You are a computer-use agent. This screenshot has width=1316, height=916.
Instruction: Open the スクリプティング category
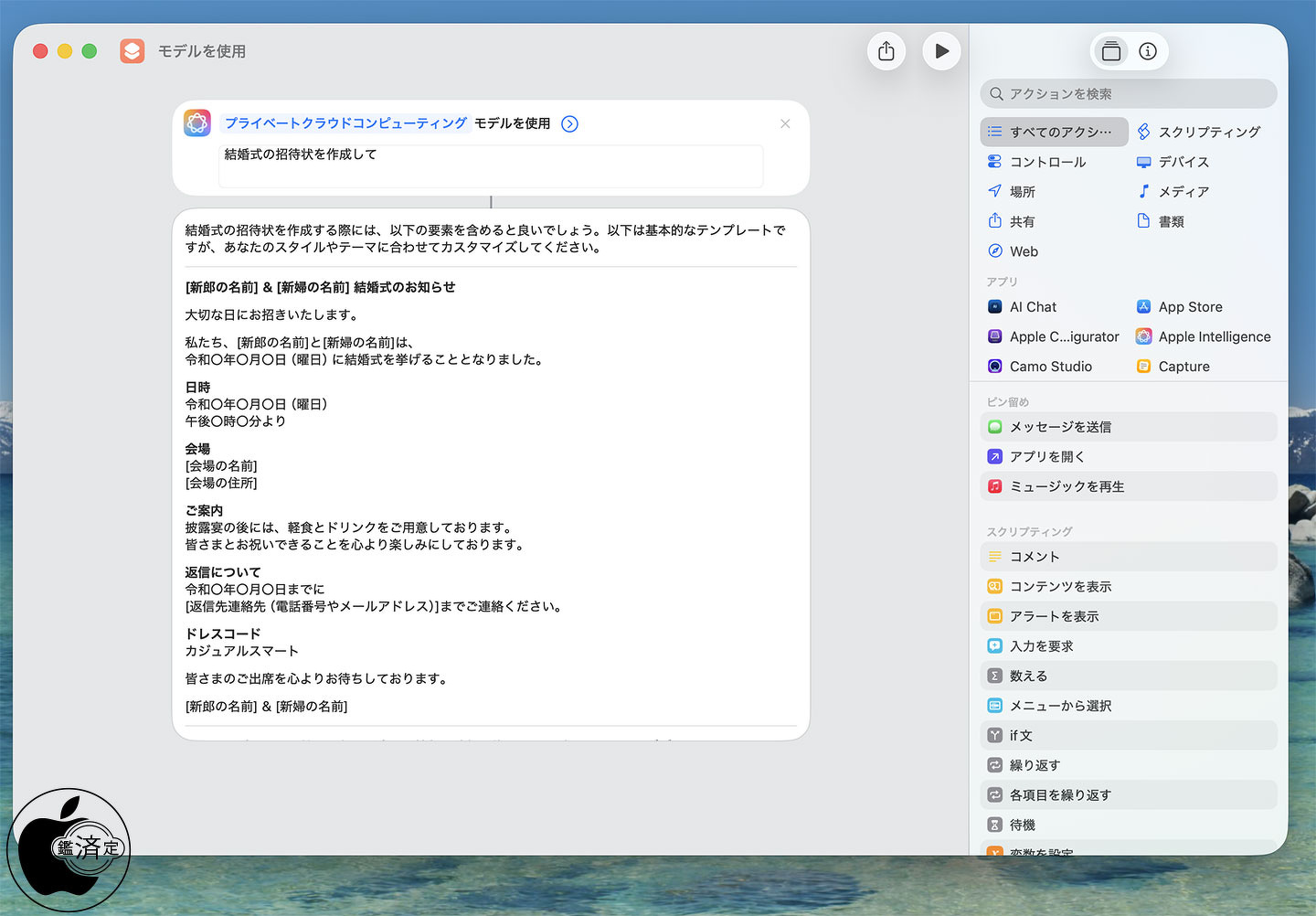1208,132
